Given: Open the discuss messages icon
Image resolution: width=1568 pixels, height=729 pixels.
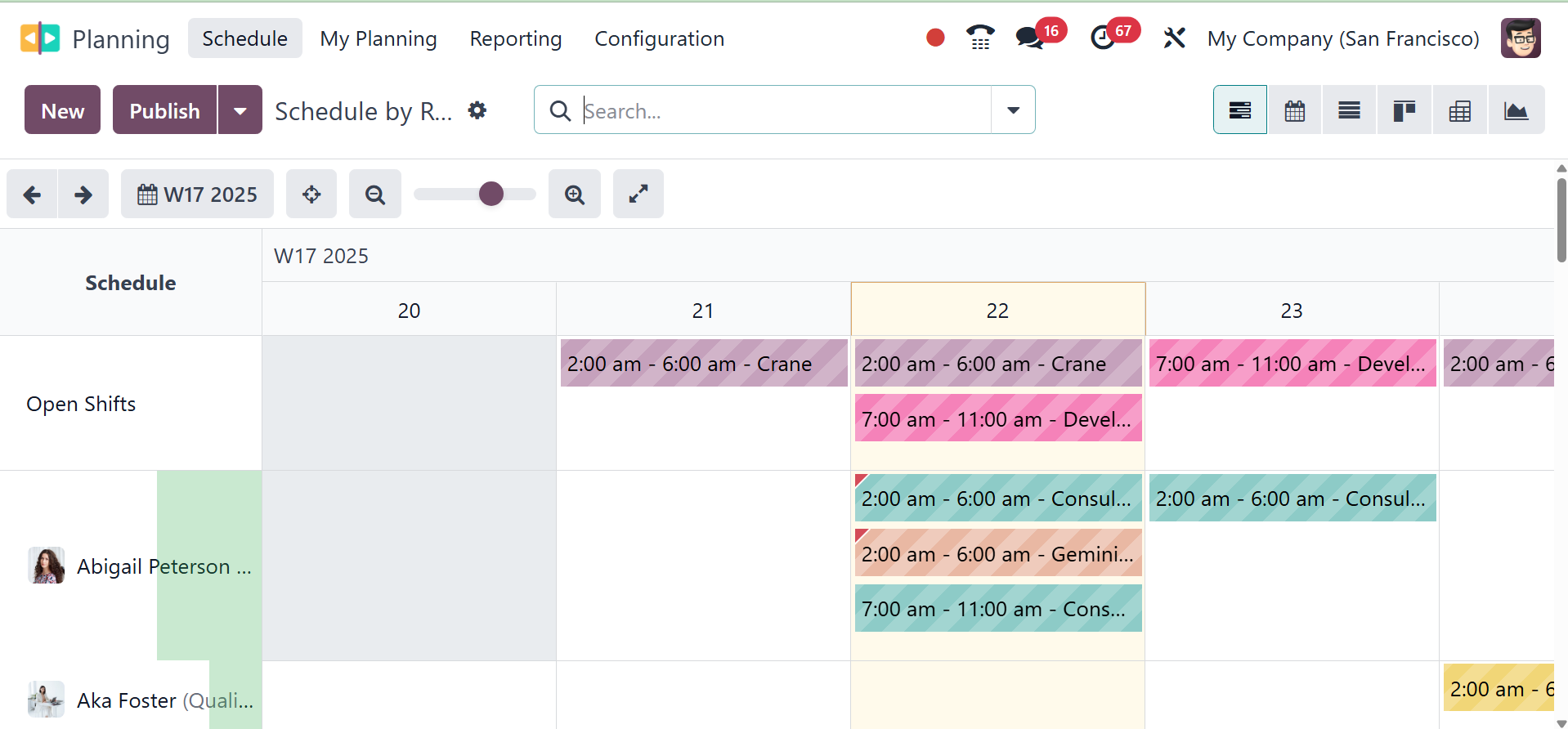Looking at the screenshot, I should pyautogui.click(x=1029, y=38).
